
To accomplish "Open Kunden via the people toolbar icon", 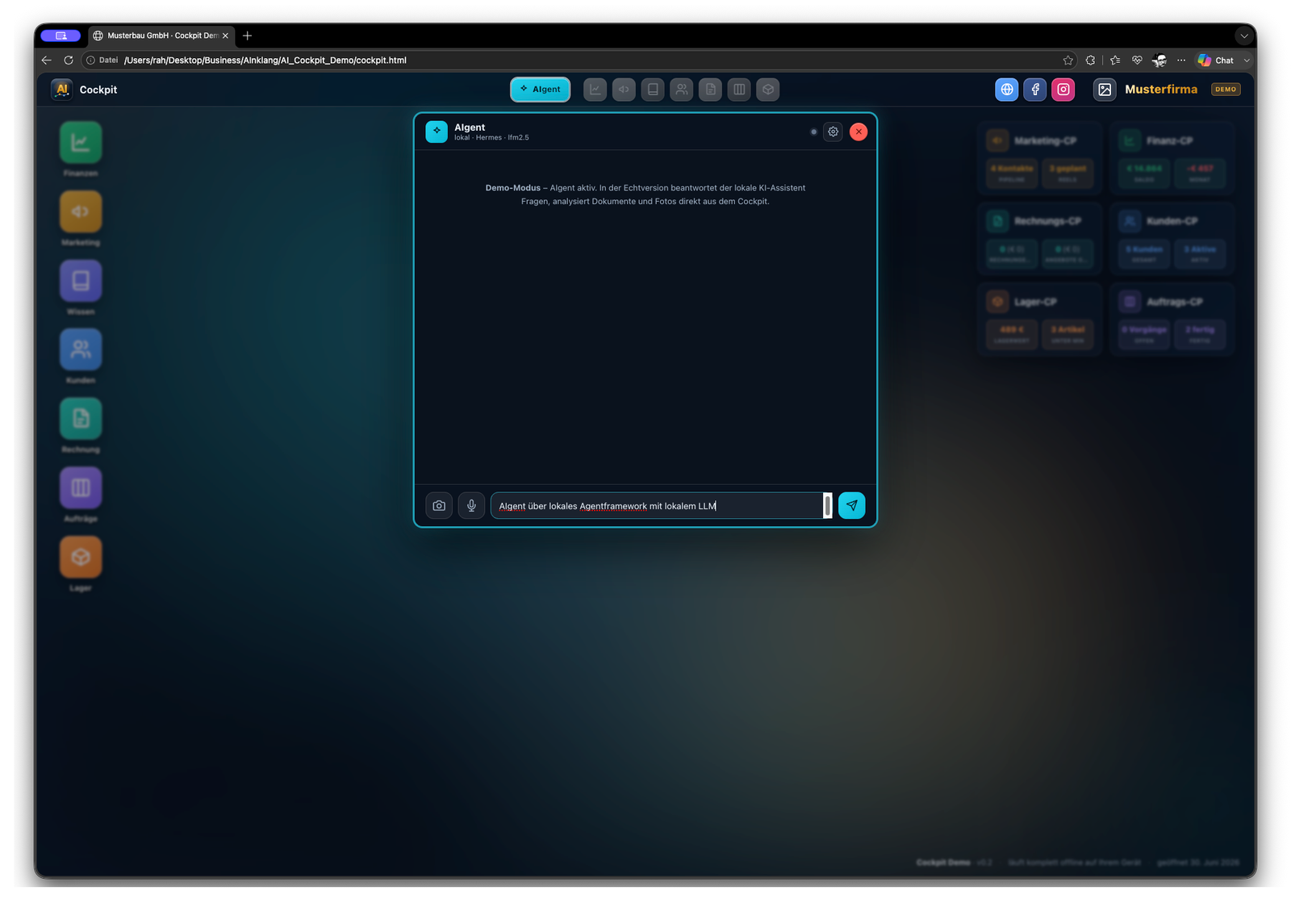I will (x=682, y=90).
